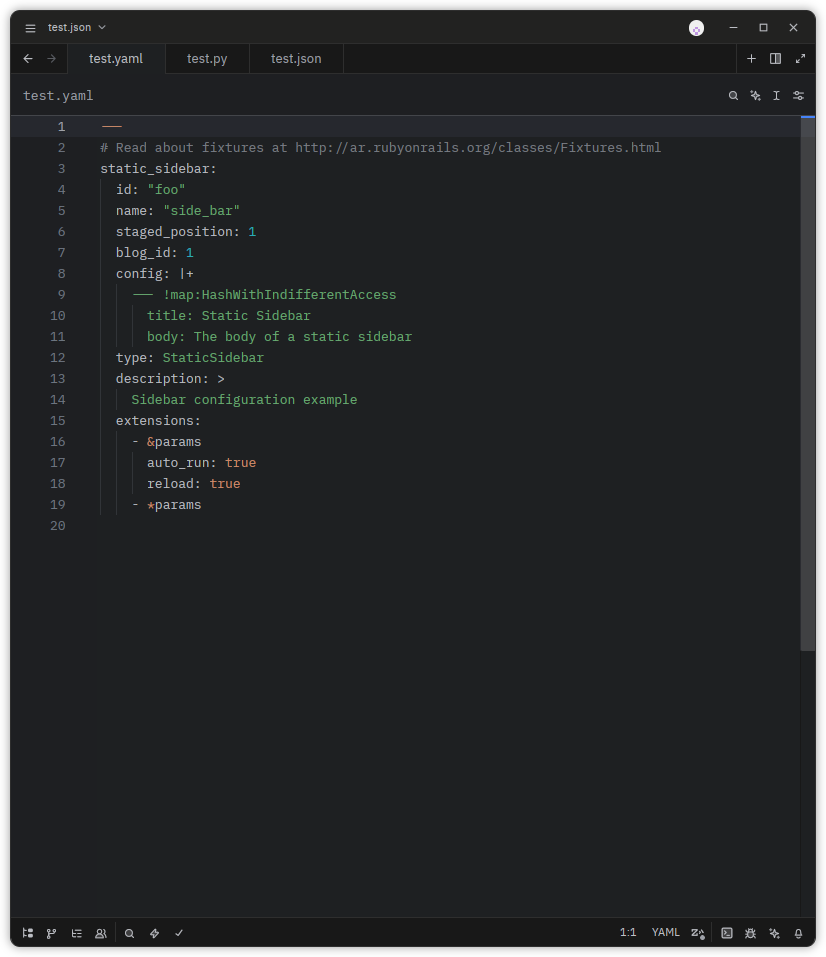826x957 pixels.
Task: Open project search in status bar
Action: pyautogui.click(x=129, y=933)
